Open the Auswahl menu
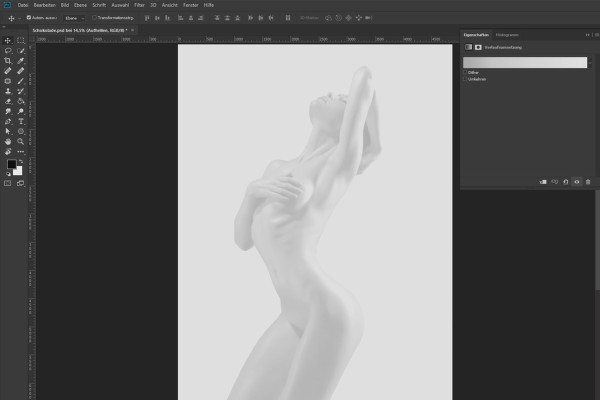The height and width of the screenshot is (400, 600). pyautogui.click(x=120, y=5)
